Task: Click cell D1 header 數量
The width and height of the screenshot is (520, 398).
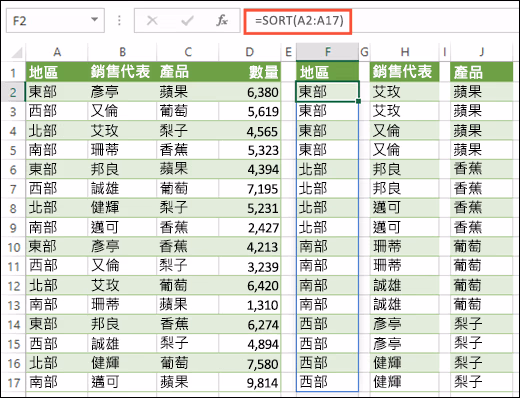Action: pos(250,72)
